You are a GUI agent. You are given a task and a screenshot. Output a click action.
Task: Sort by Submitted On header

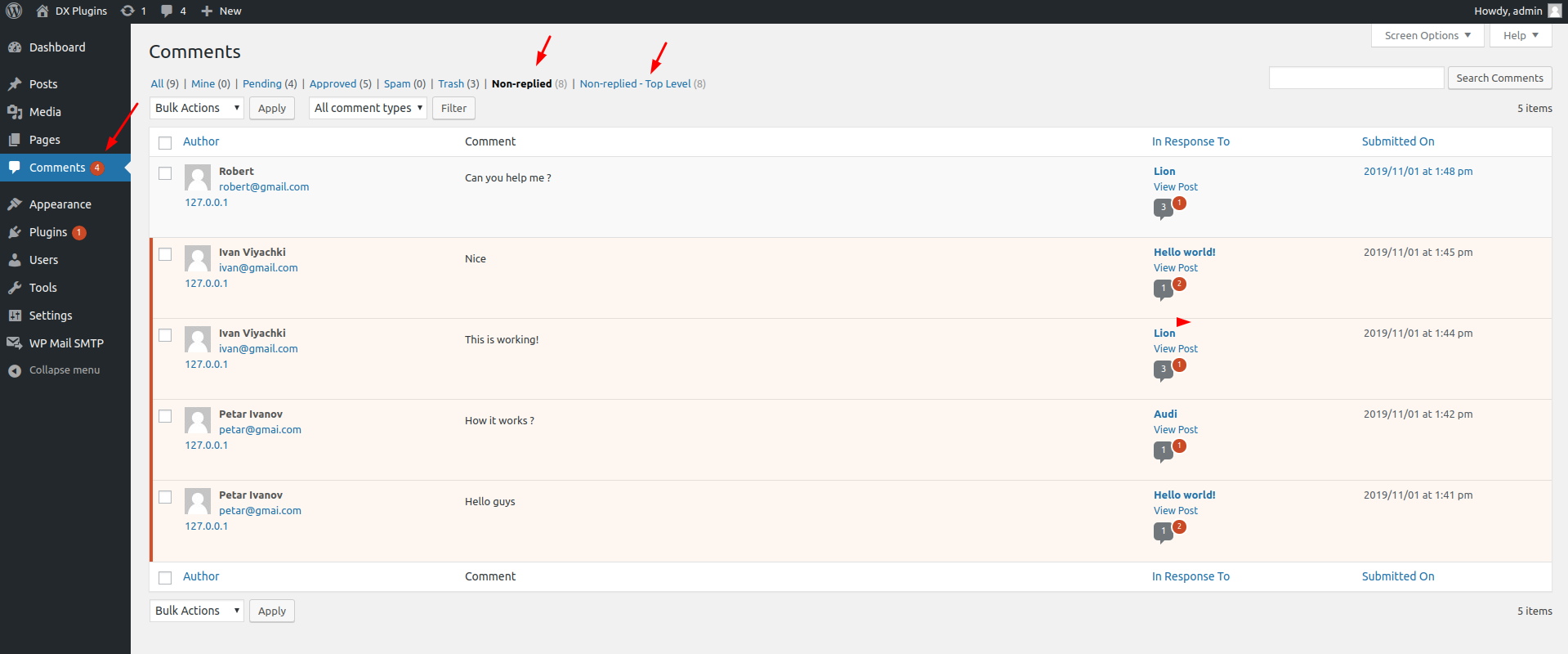coord(1398,141)
